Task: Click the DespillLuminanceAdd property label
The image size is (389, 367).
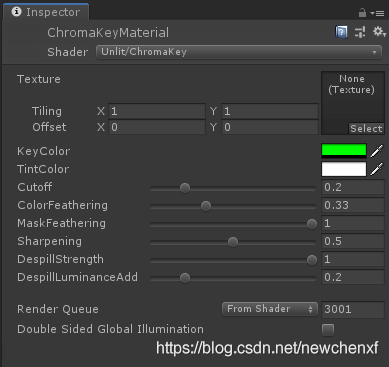Action: (x=77, y=277)
